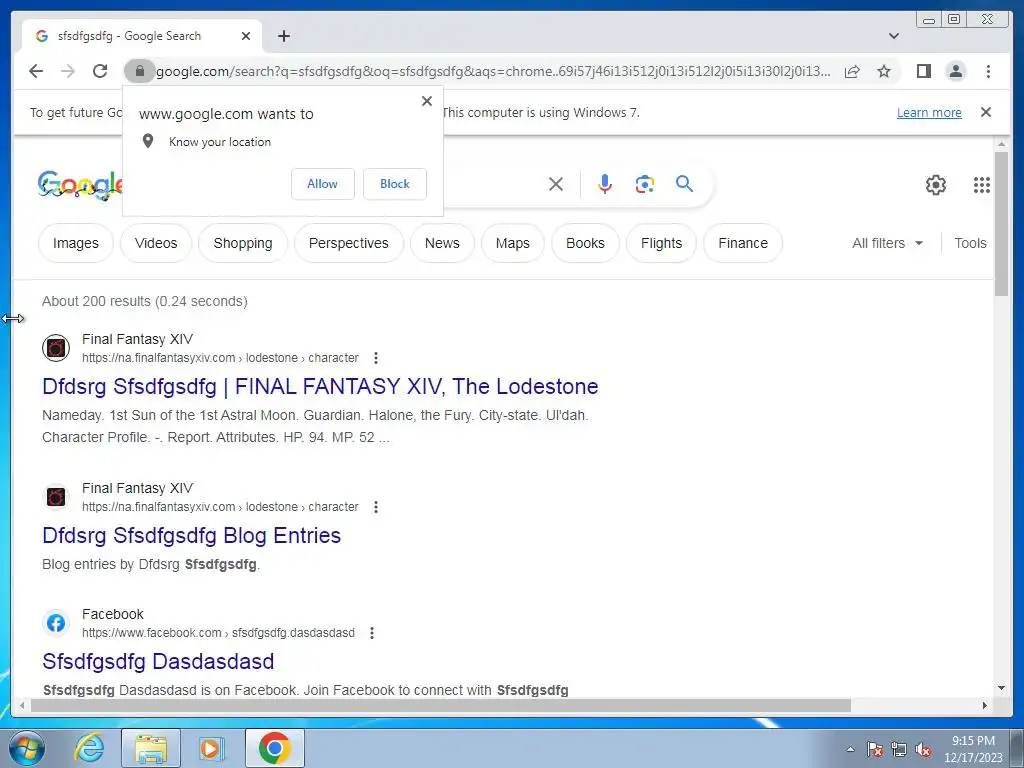Screen dimensions: 1024x768
Task: Click the vertical scrollbar thumb
Action: coord(1001,223)
